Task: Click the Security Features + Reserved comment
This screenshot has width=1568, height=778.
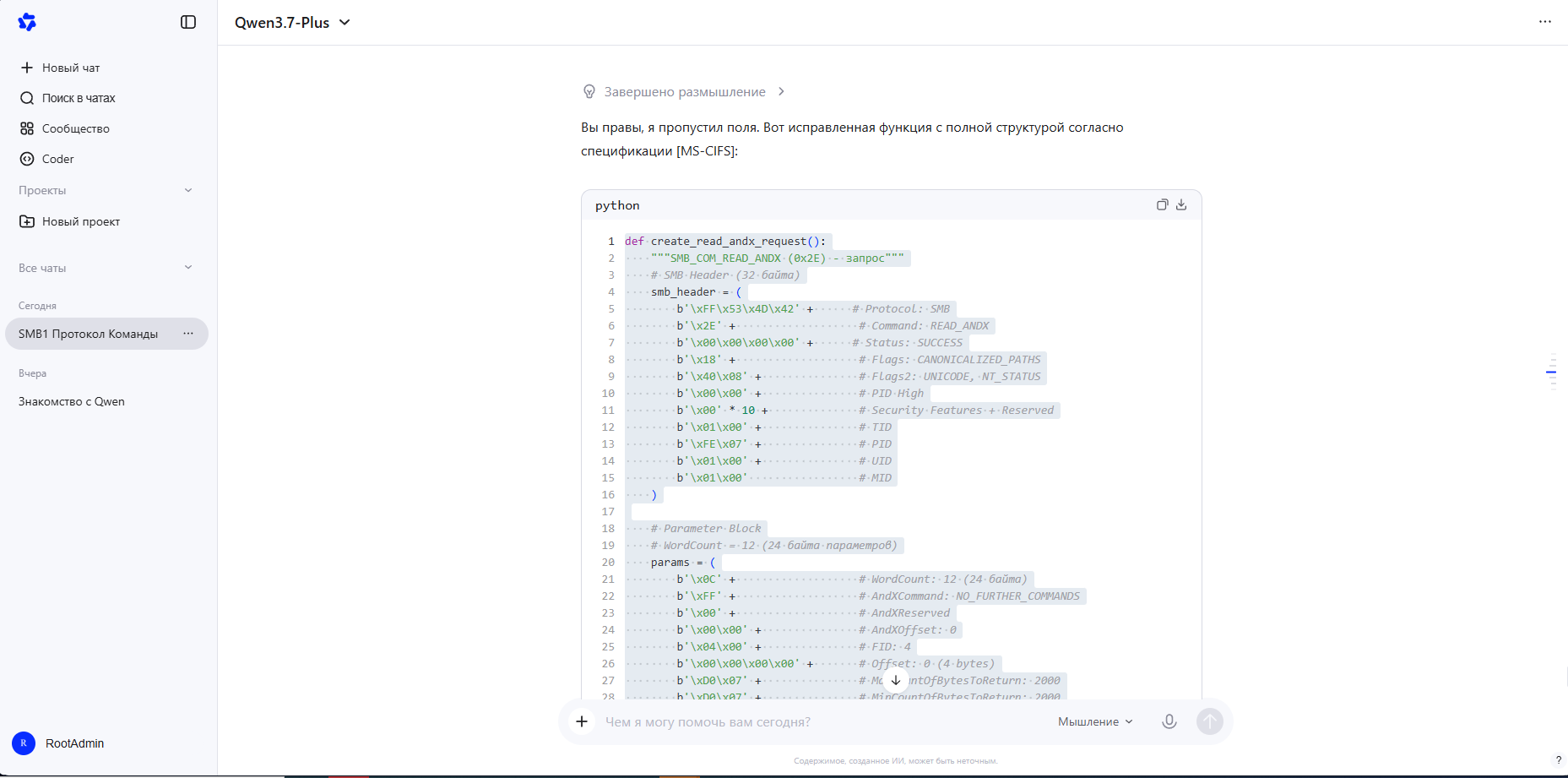Action: 957,410
